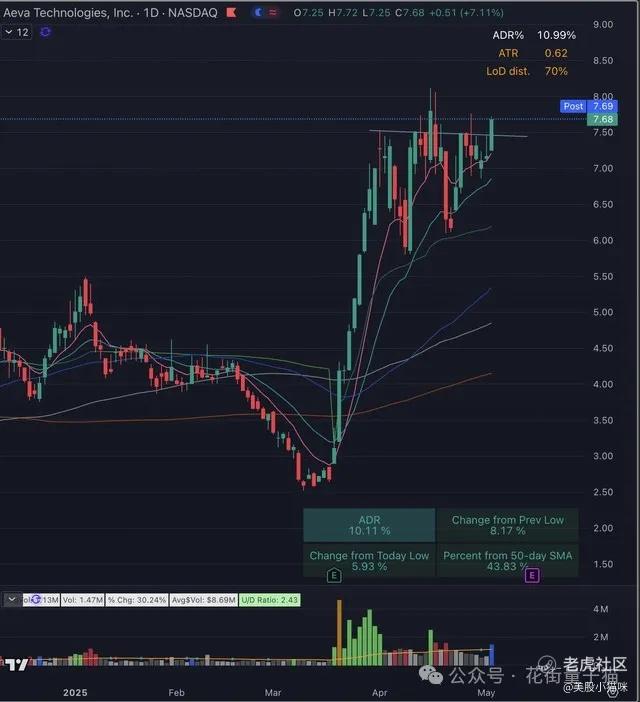Click the Change from Today Low cell
This screenshot has height=702, width=640.
click(x=369, y=561)
